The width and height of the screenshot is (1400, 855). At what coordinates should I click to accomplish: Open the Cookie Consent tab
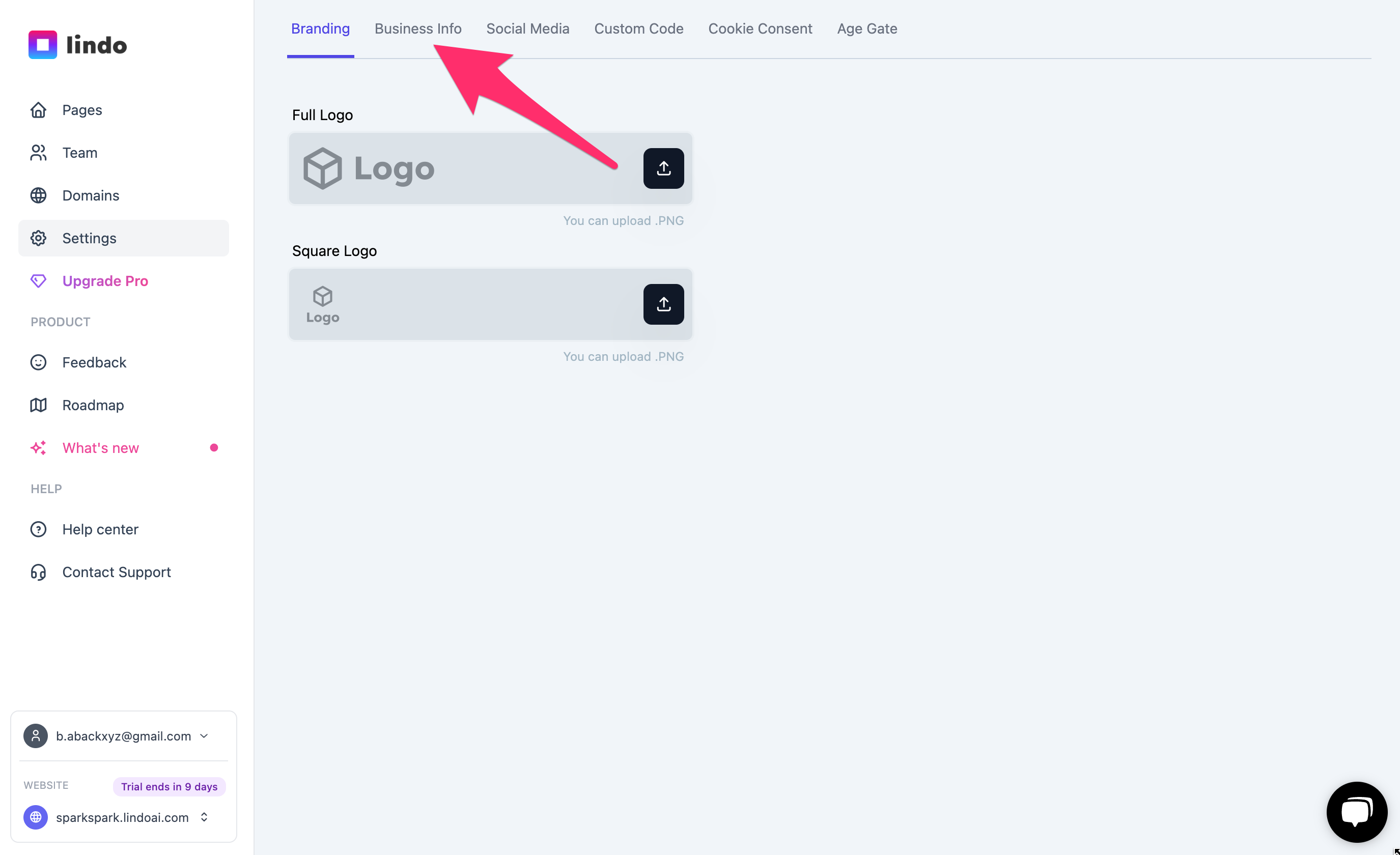pyautogui.click(x=760, y=28)
